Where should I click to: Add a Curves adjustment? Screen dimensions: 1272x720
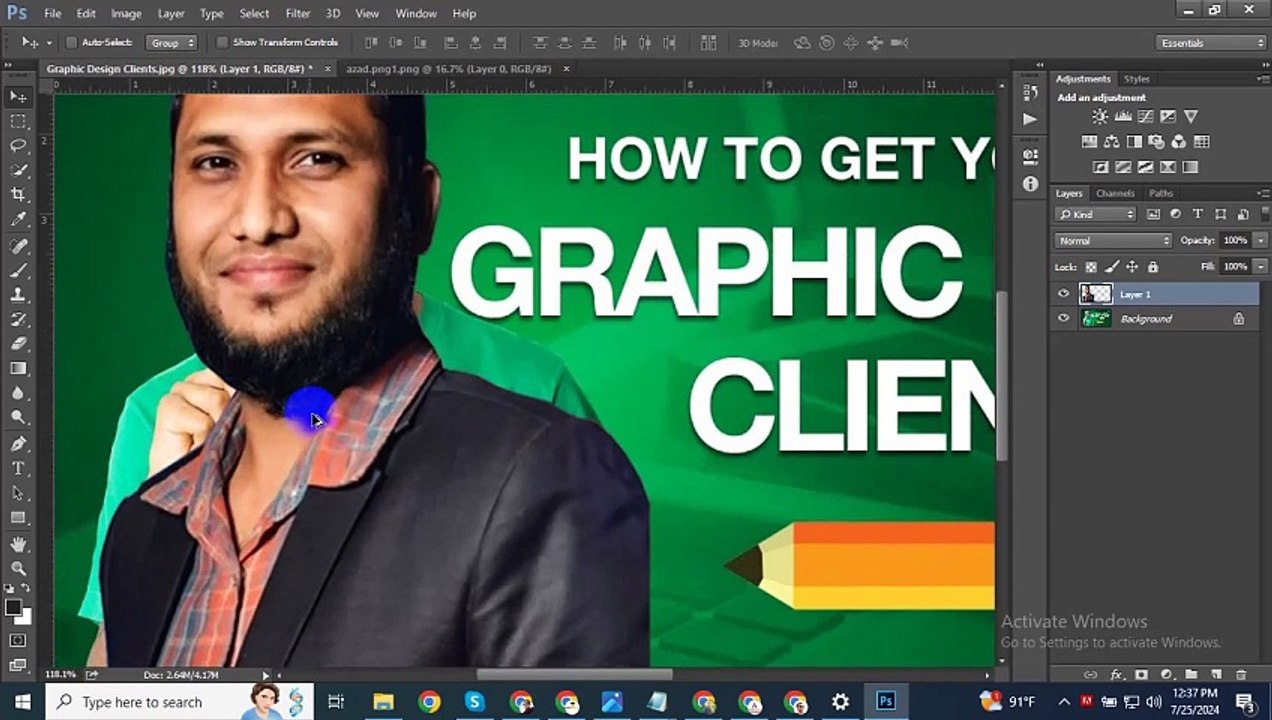[1145, 117]
